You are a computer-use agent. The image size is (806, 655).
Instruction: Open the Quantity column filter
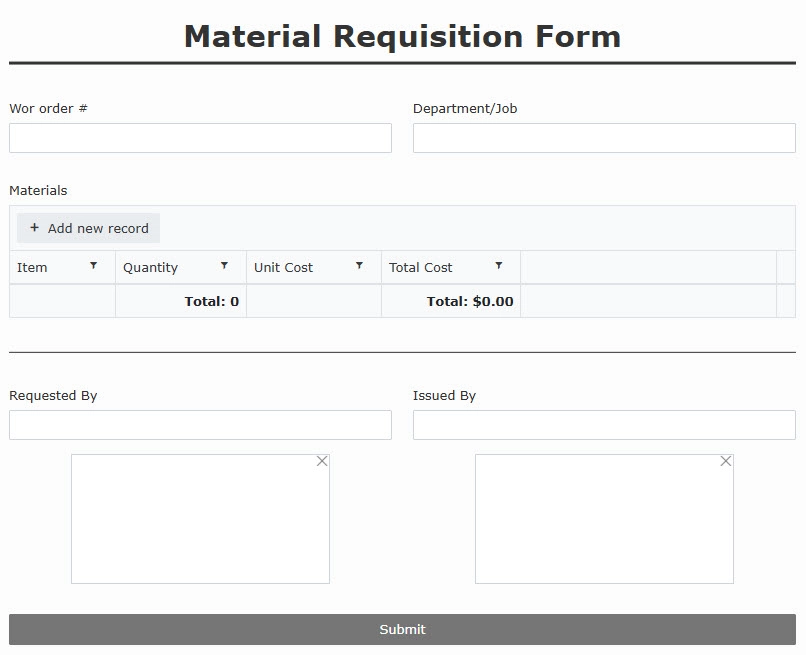pos(224,266)
